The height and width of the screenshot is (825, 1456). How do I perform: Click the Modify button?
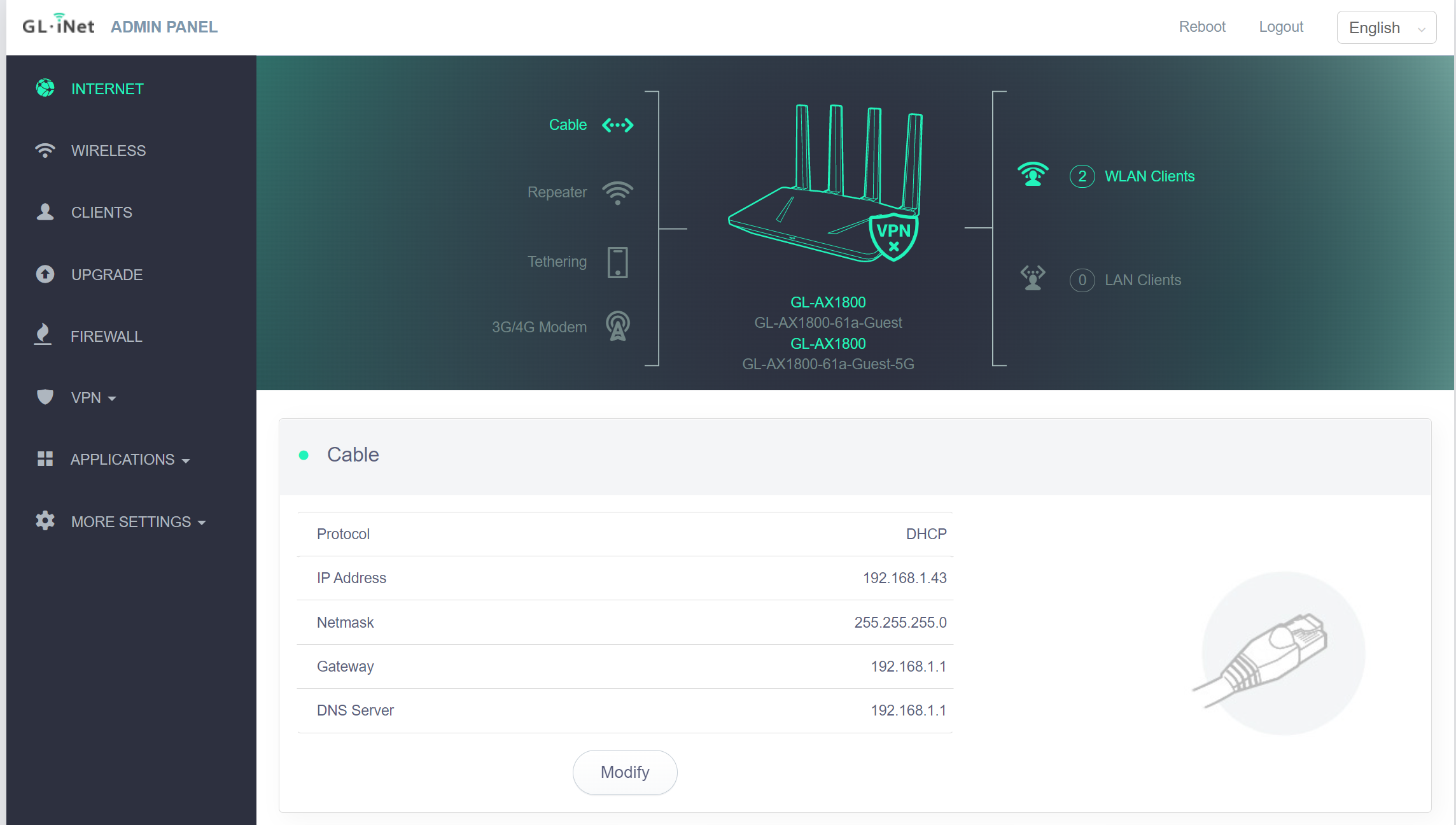point(625,772)
